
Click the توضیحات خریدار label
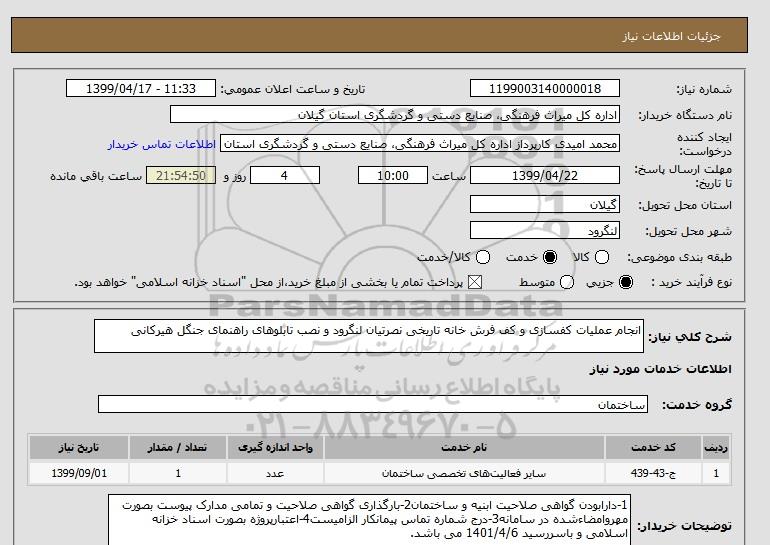[685, 526]
